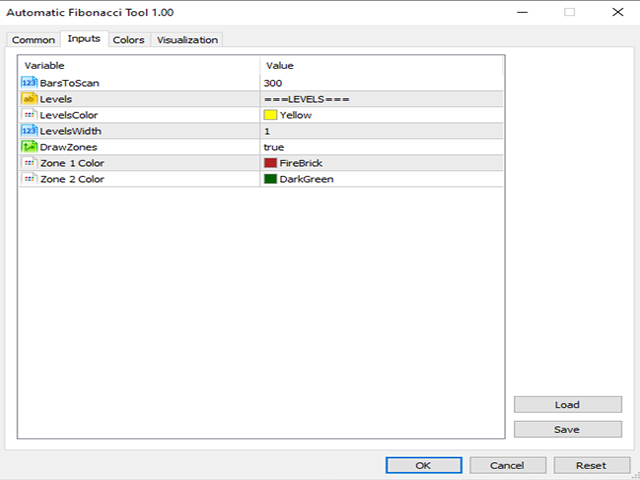Select the DrawZones variable name
640x480 pixels.
(x=69, y=147)
